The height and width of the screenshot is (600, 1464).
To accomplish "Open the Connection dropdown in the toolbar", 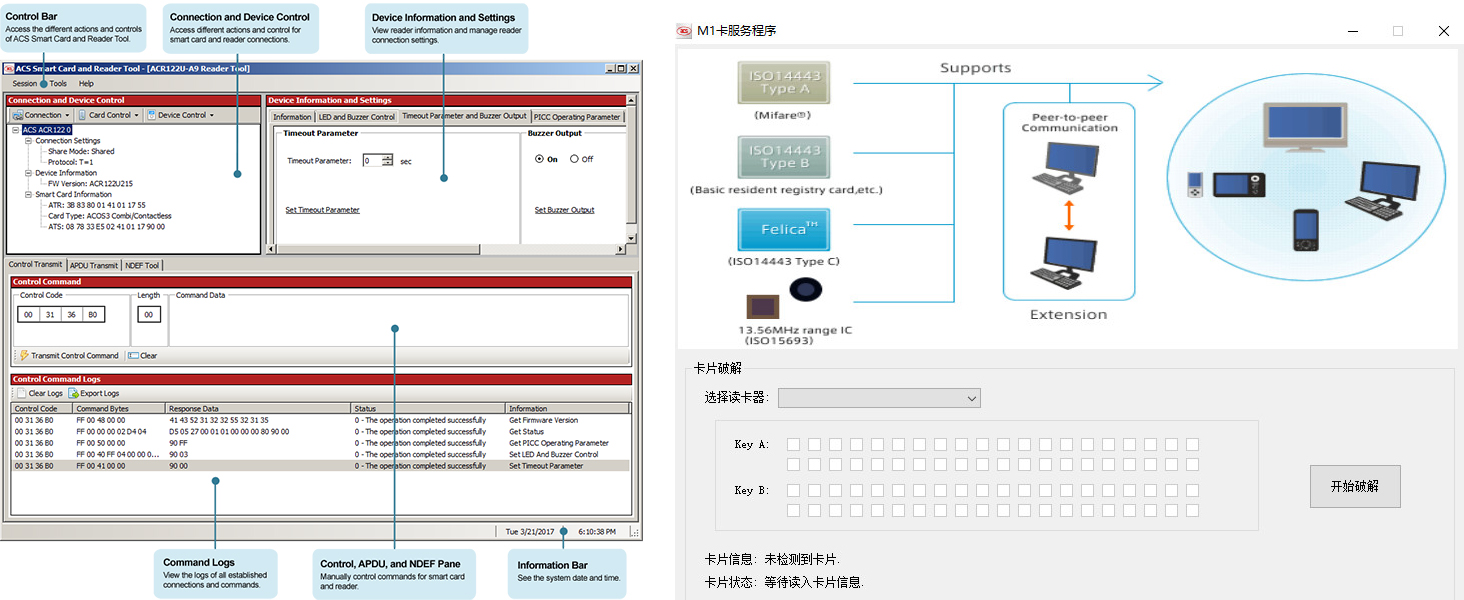I will 41,115.
